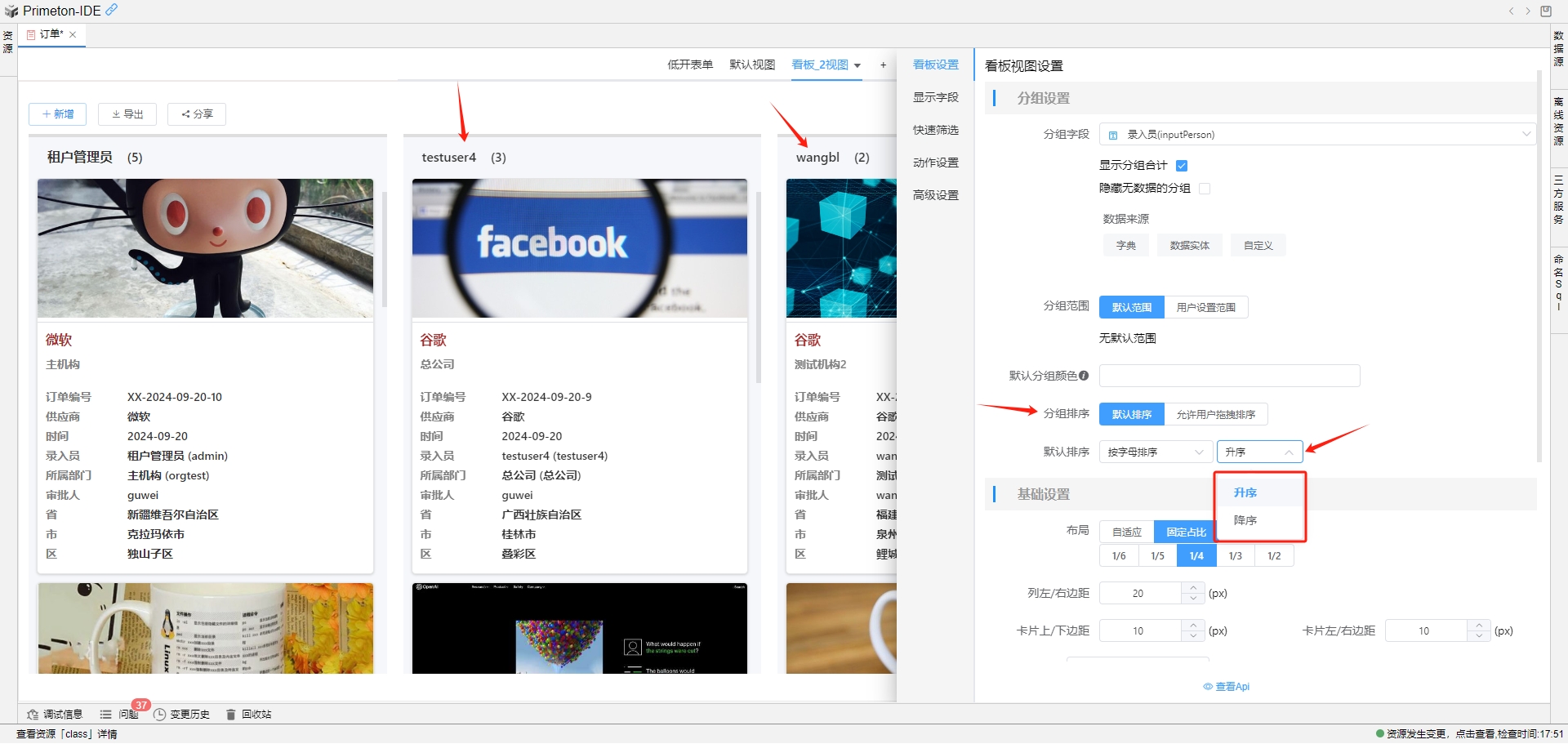
Task: Check hide groups without data option
Action: (x=1205, y=189)
